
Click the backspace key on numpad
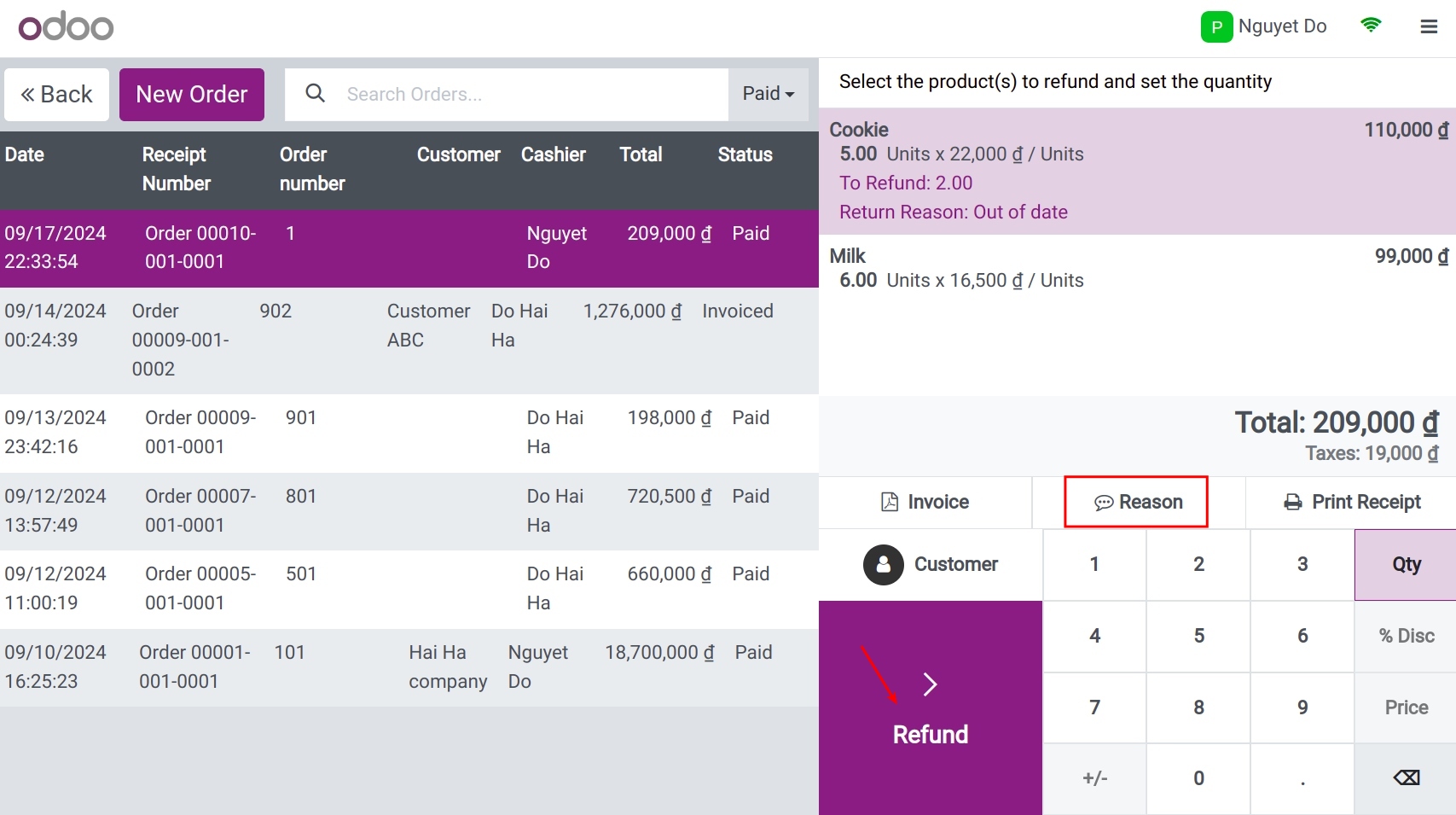tap(1406, 778)
